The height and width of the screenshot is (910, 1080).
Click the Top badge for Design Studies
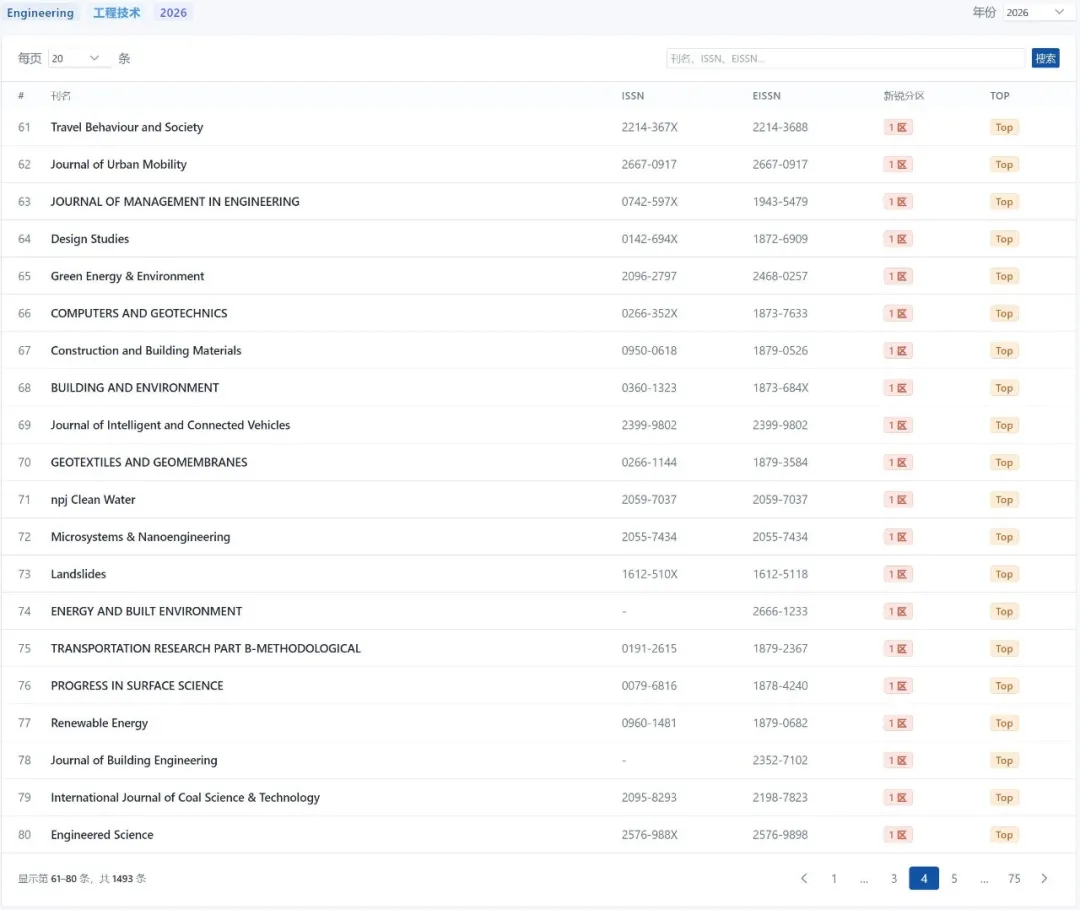[x=1004, y=239]
